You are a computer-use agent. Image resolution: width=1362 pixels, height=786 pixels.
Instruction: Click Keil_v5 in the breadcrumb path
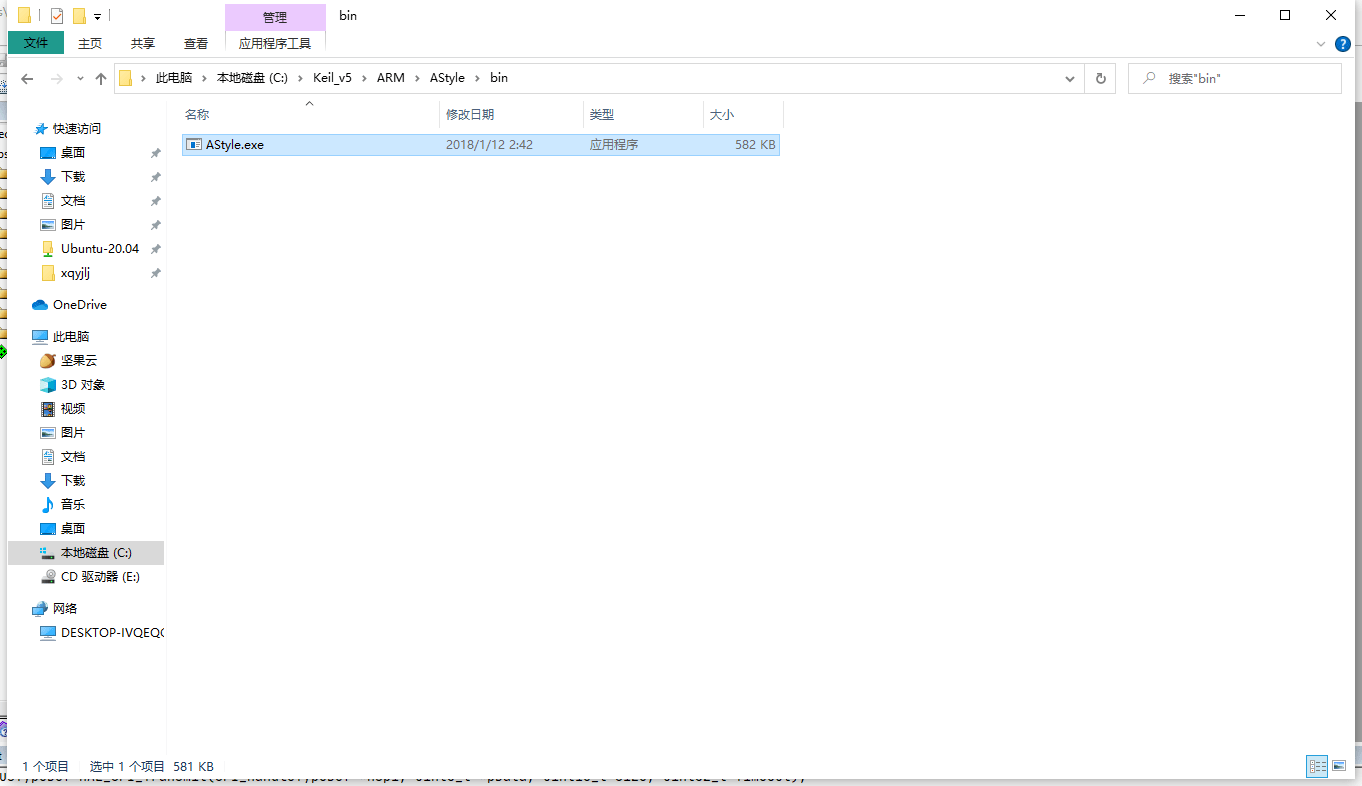click(x=332, y=78)
